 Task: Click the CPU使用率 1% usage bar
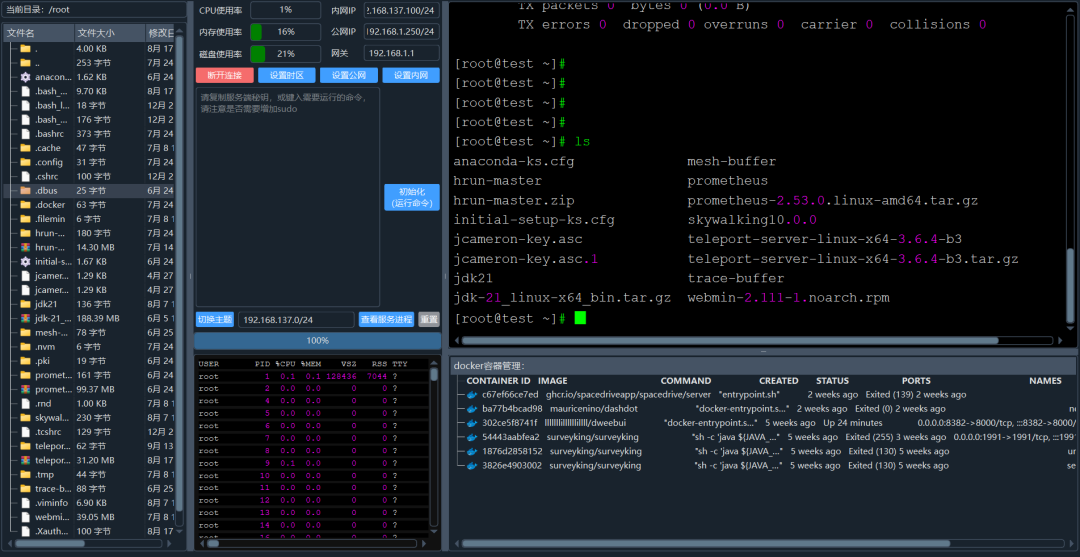pyautogui.click(x=286, y=10)
